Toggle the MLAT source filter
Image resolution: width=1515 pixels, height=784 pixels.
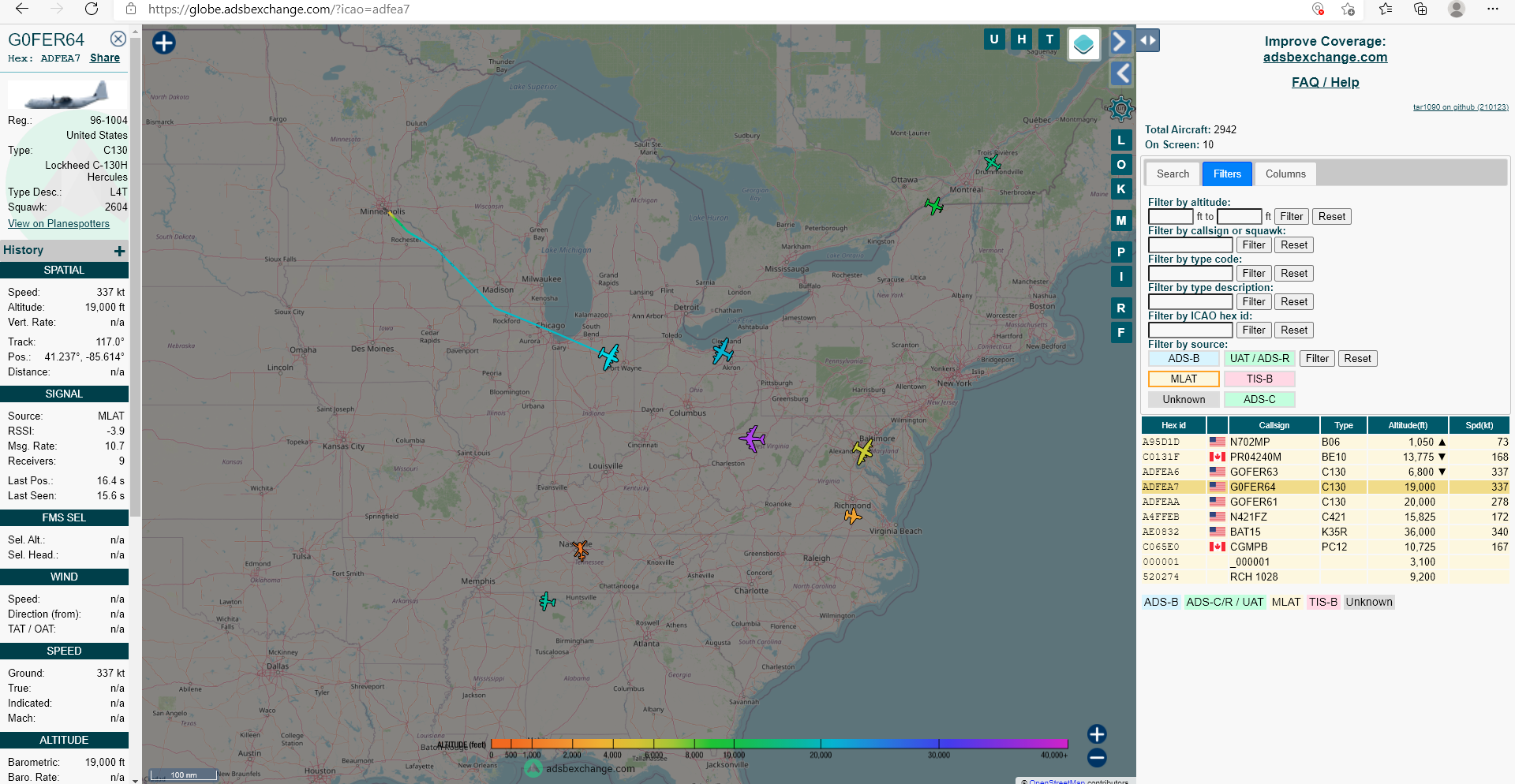coord(1184,379)
